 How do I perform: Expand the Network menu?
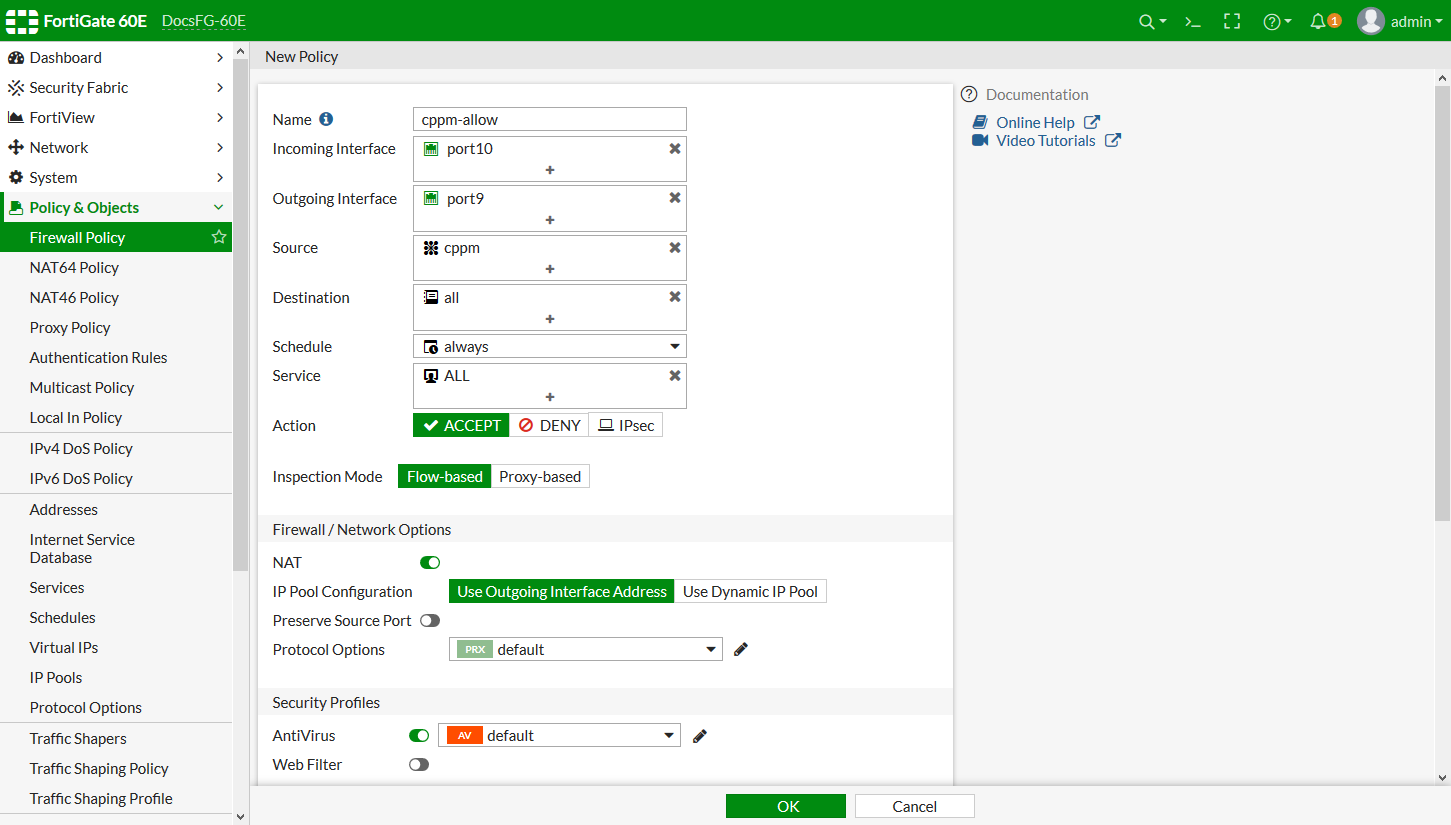pyautogui.click(x=116, y=147)
